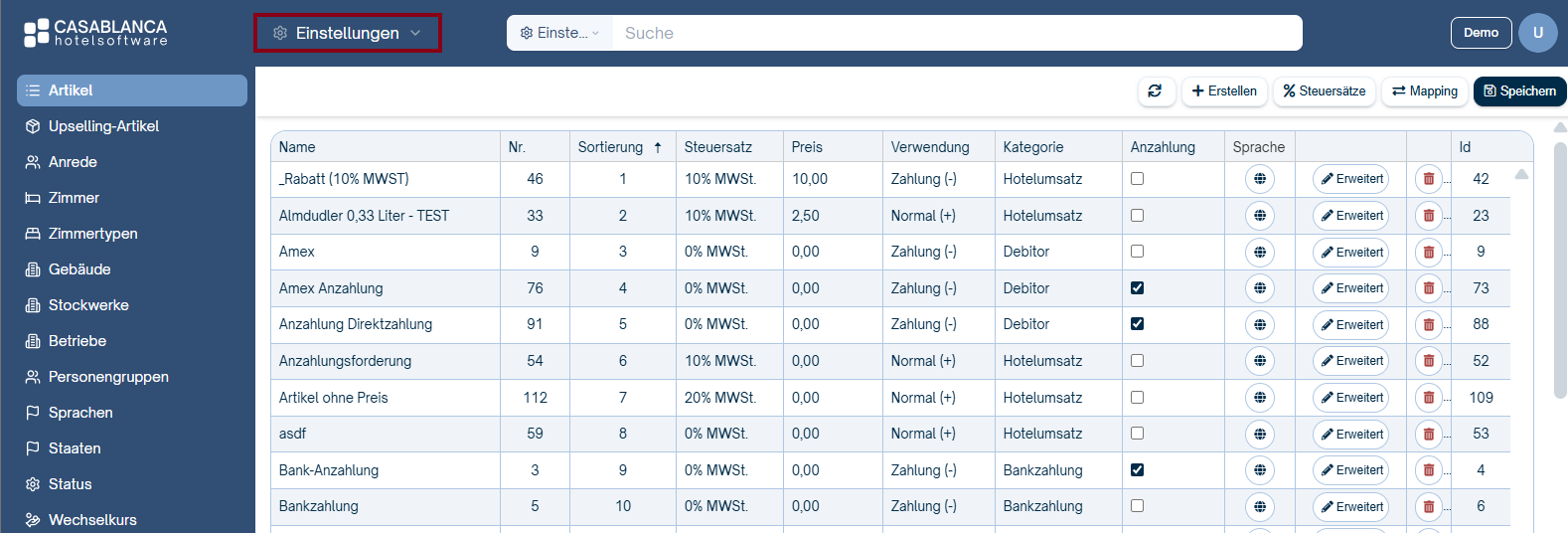Viewport: 1568px width, 533px height.
Task: Delete the Bankzahlung article
Action: click(1429, 506)
